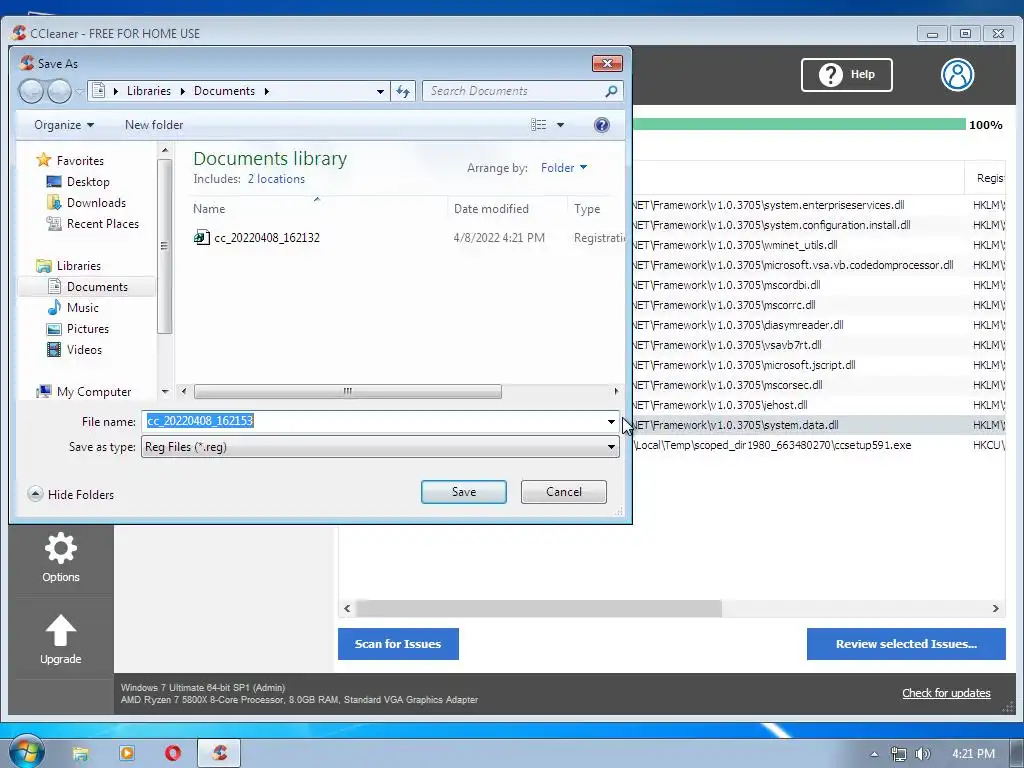Screen dimensions: 1024x768
Task: Open Save as type combo box
Action: tap(380, 447)
